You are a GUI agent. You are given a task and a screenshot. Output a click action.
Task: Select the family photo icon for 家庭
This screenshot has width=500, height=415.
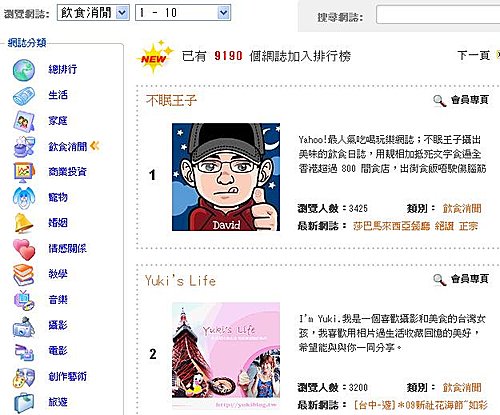tap(24, 121)
